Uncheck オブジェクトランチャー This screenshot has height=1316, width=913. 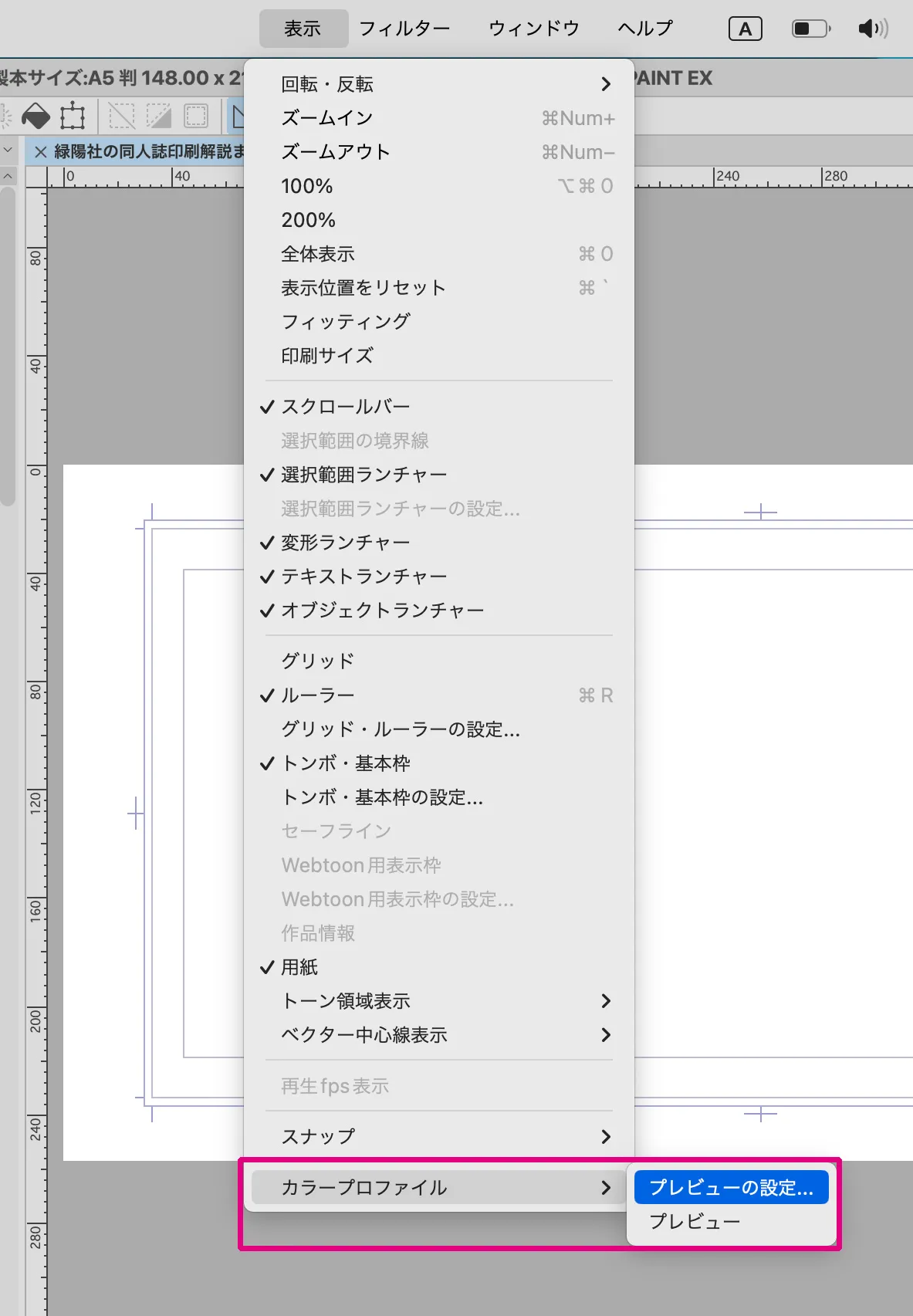[439, 611]
